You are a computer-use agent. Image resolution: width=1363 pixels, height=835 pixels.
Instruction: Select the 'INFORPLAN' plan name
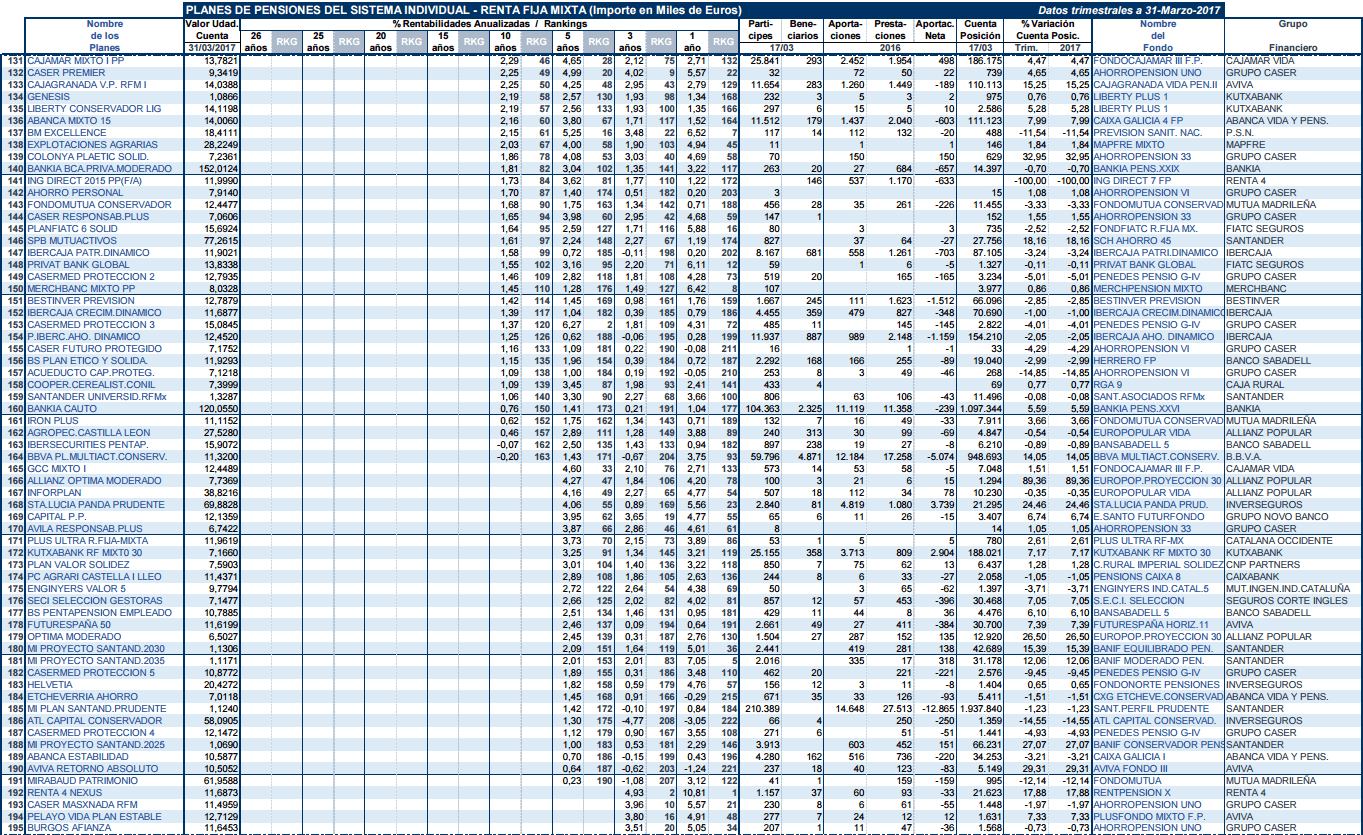pos(54,493)
